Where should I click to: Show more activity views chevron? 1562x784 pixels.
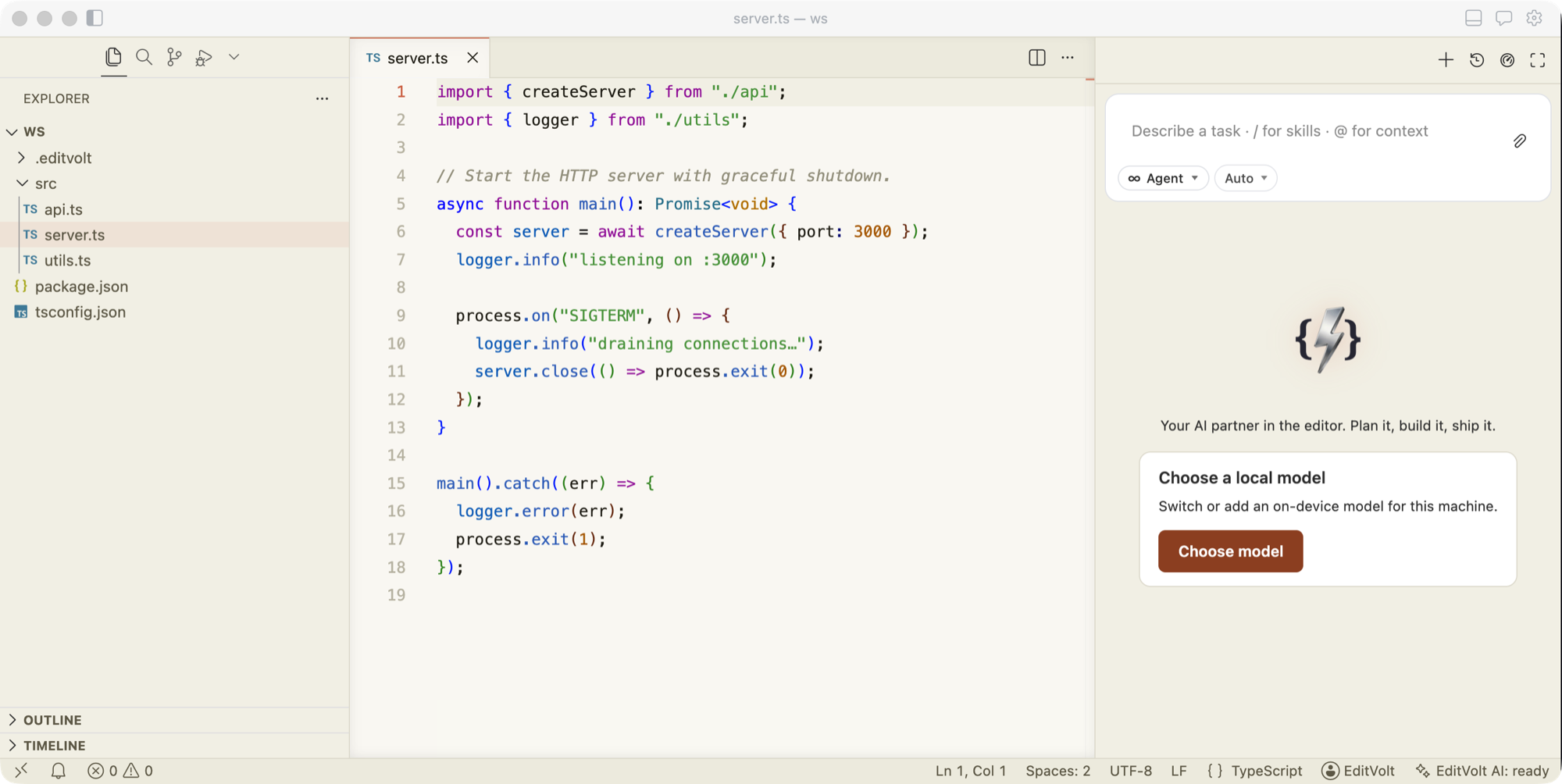pyautogui.click(x=234, y=57)
